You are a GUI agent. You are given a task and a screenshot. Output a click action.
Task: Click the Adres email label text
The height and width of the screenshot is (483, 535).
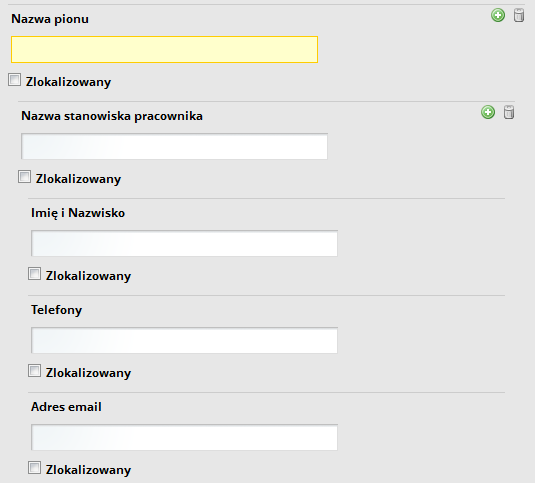(67, 407)
